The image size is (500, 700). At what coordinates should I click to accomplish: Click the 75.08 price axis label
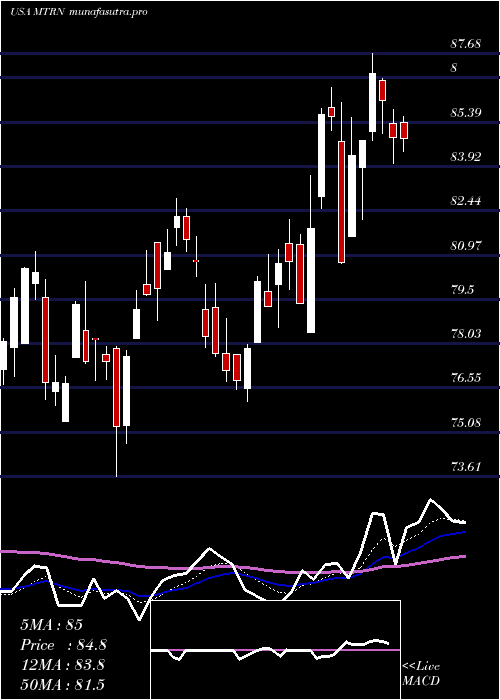466,422
